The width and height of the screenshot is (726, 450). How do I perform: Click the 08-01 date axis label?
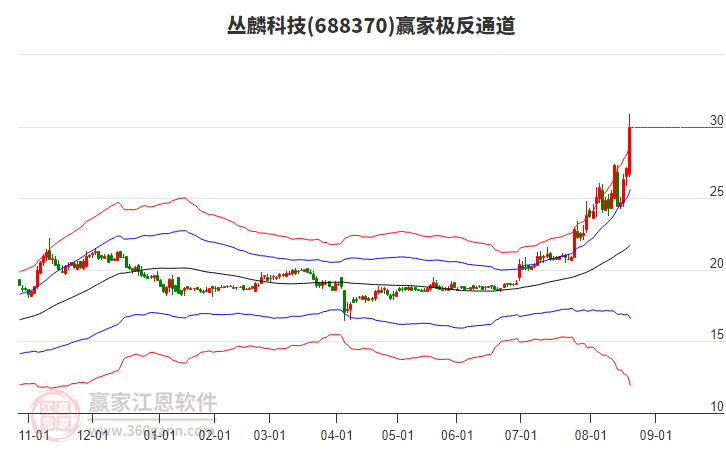[x=590, y=436]
